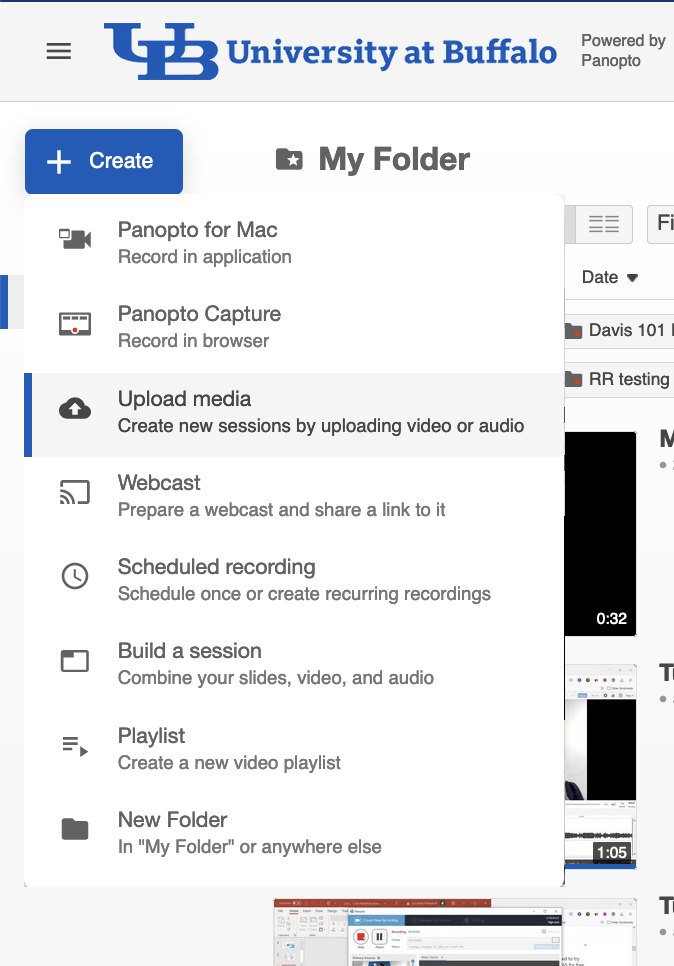Click the Panopto Capture browser icon
This screenshot has width=674, height=966.
[75, 324]
